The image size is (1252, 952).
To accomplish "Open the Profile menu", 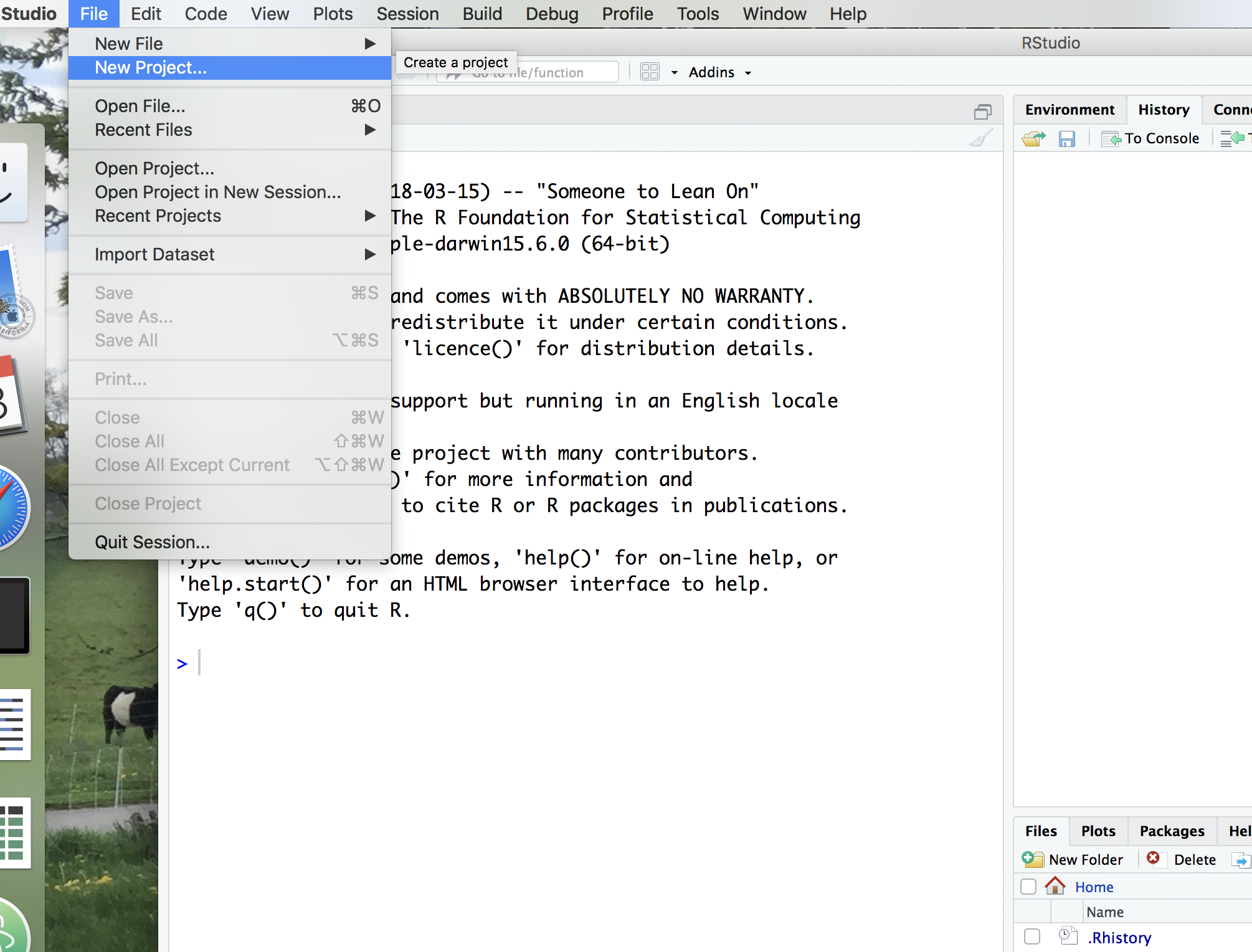I will coord(627,14).
